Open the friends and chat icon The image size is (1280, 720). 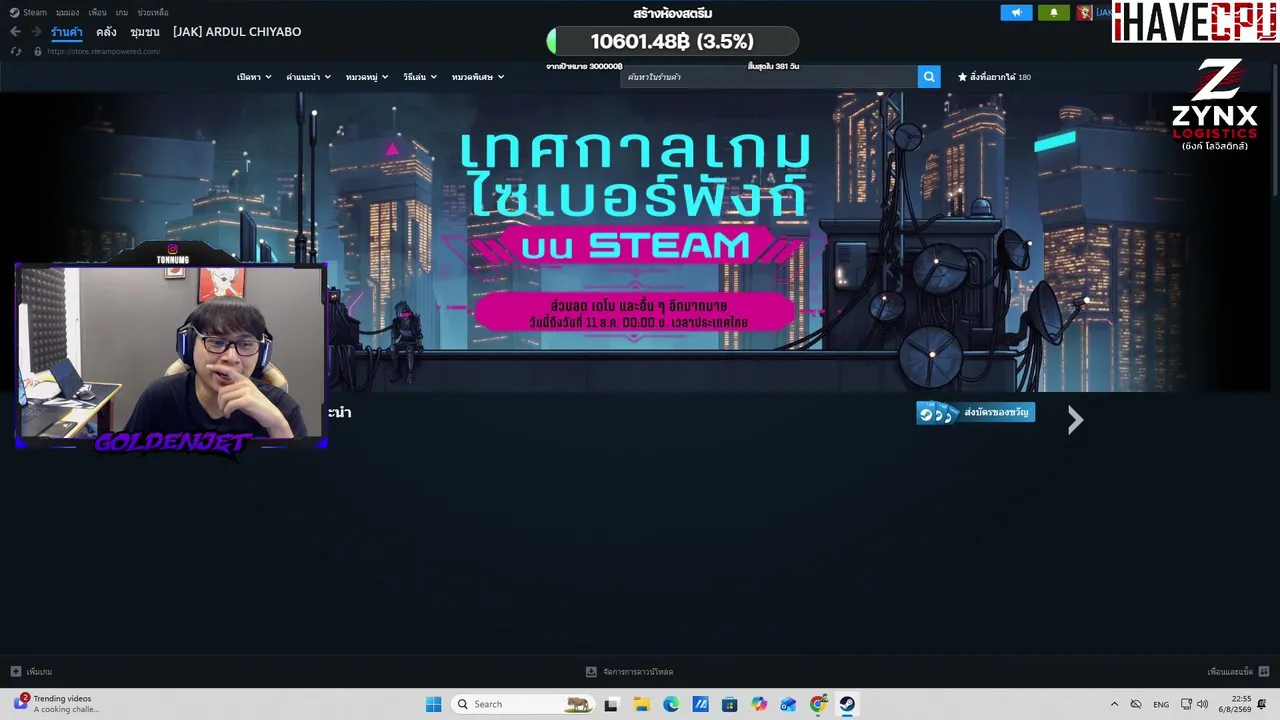(1264, 672)
